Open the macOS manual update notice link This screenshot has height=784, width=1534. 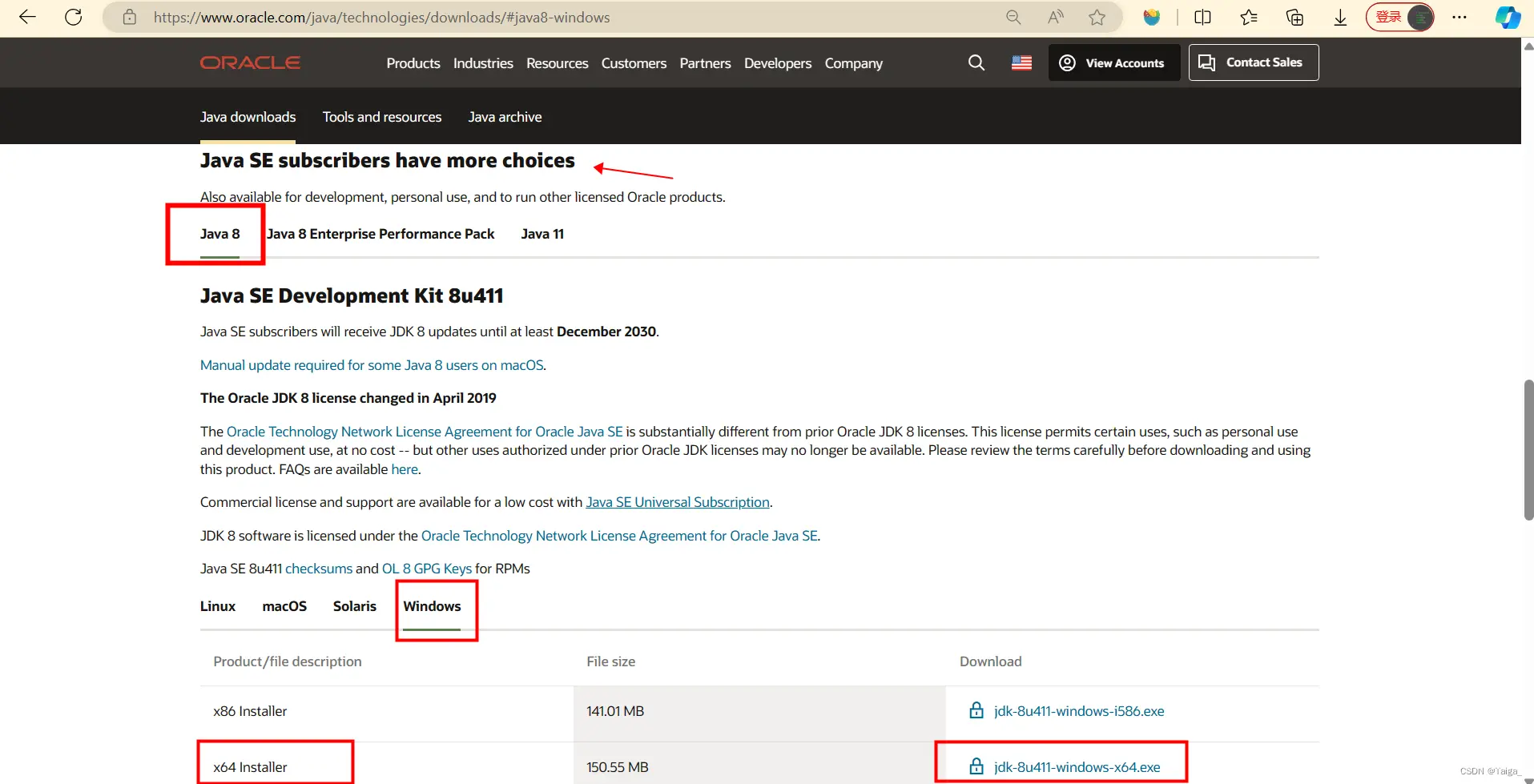tap(372, 365)
